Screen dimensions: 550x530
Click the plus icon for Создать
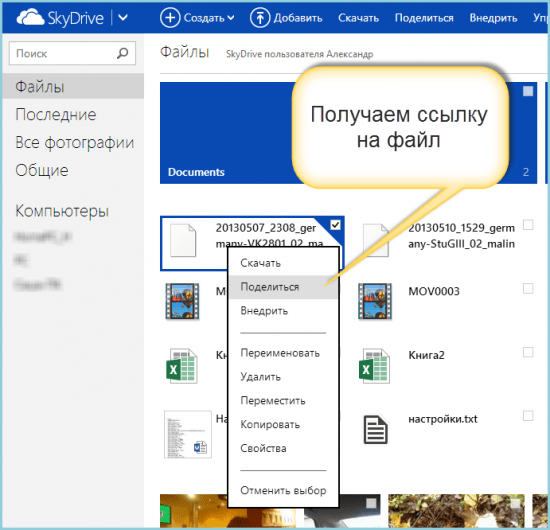tap(170, 17)
